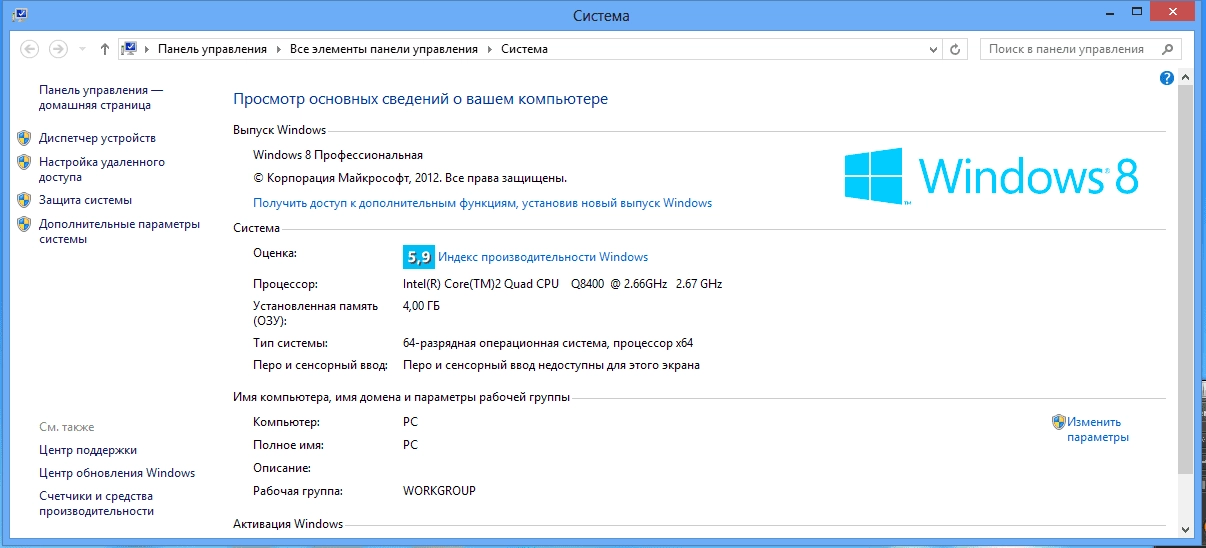1206x548 pixels.
Task: Open help with the blue question icon
Action: coord(1166,78)
